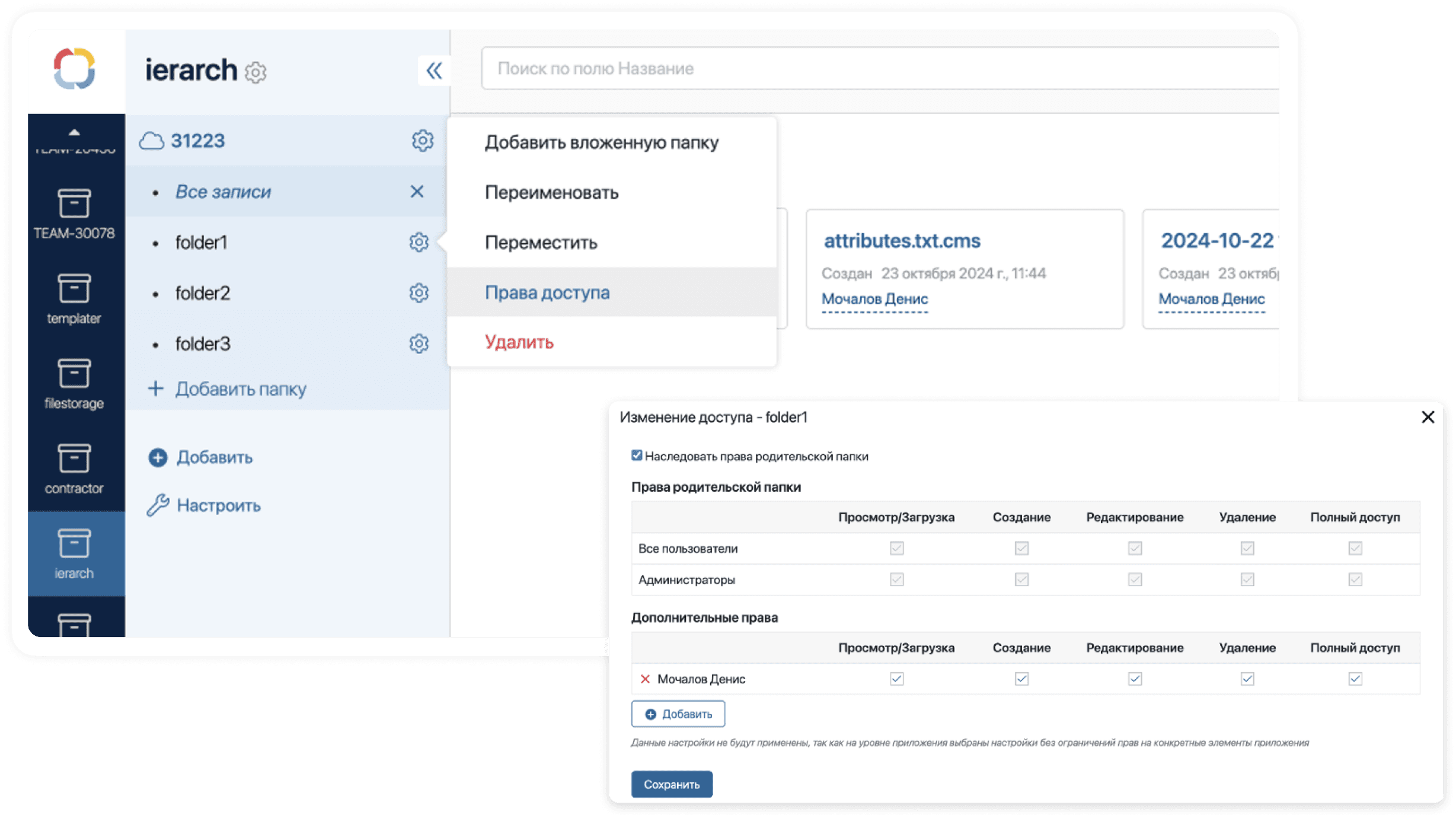Clear the Все записи filter with X
The width and height of the screenshot is (1456, 815).
click(x=418, y=192)
